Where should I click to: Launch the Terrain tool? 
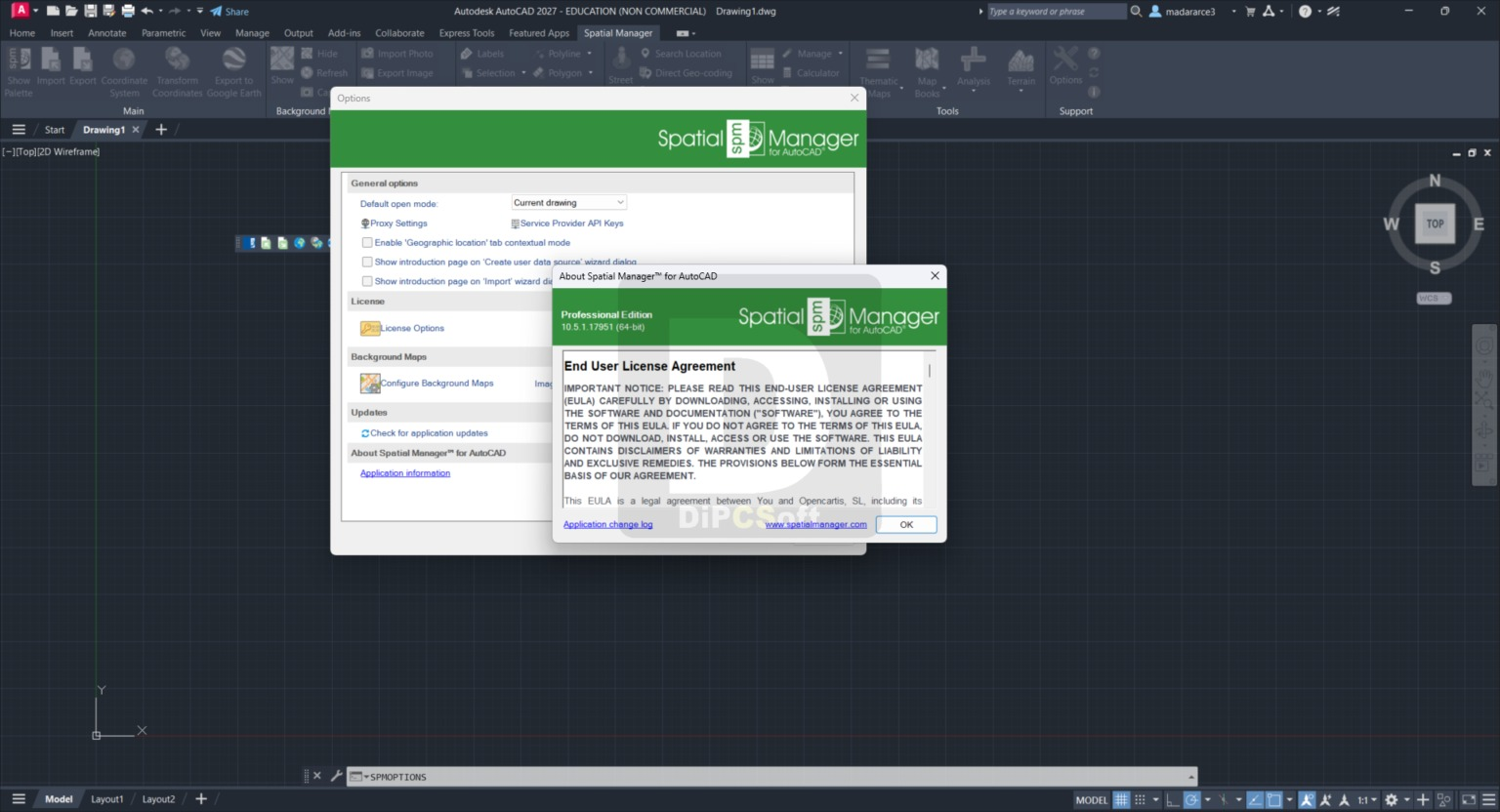click(1021, 68)
